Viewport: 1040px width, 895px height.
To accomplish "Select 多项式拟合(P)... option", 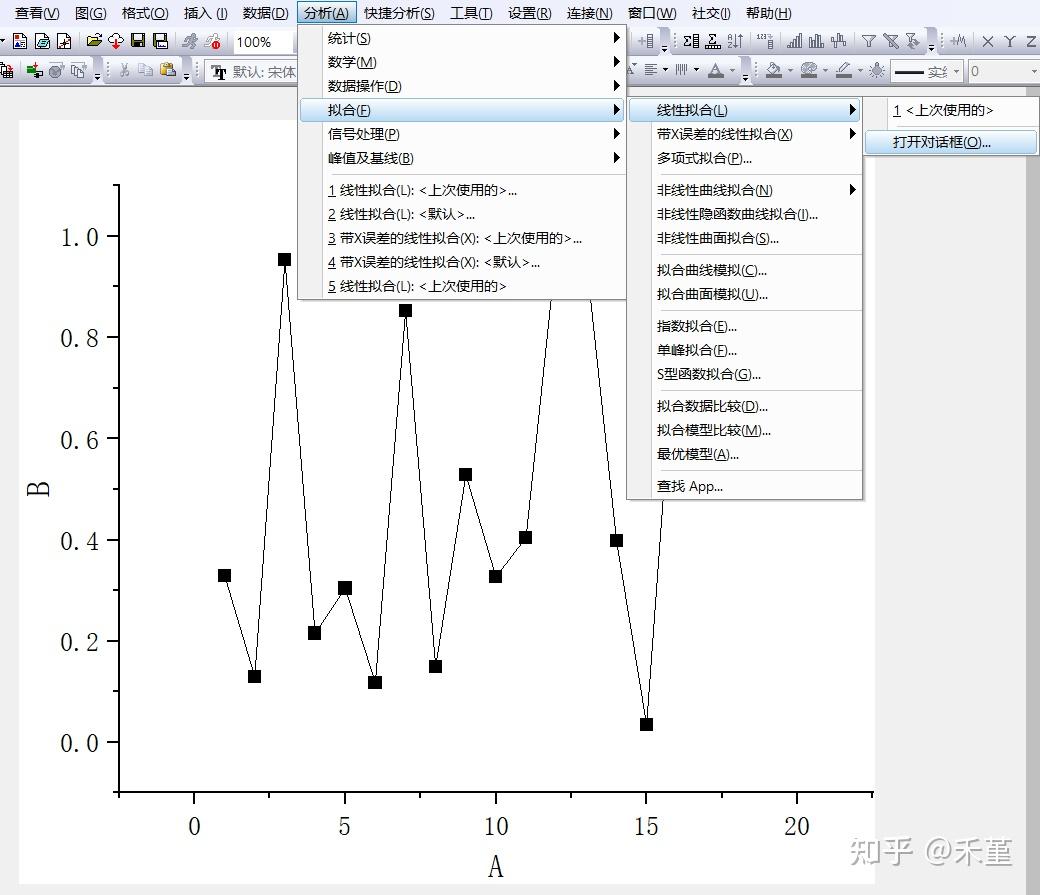I will pos(744,159).
